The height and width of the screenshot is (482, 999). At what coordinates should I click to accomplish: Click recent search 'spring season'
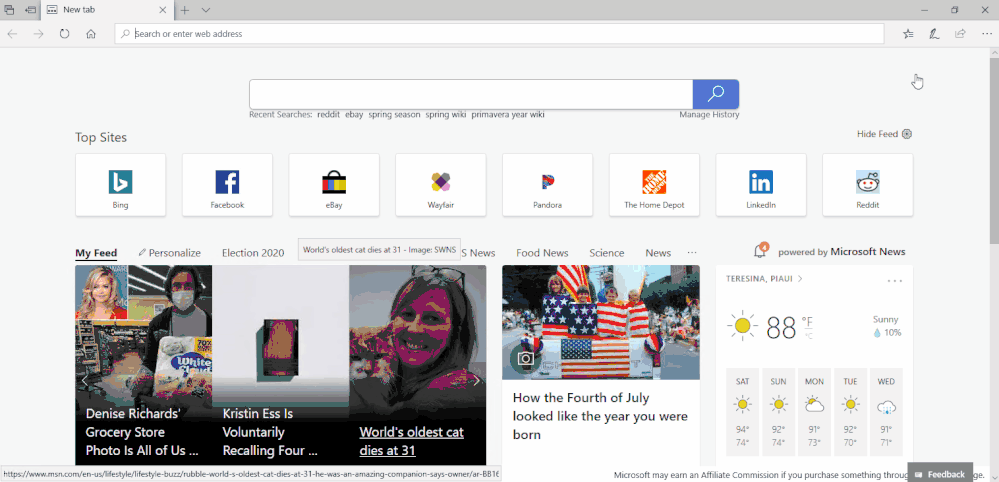tap(394, 115)
